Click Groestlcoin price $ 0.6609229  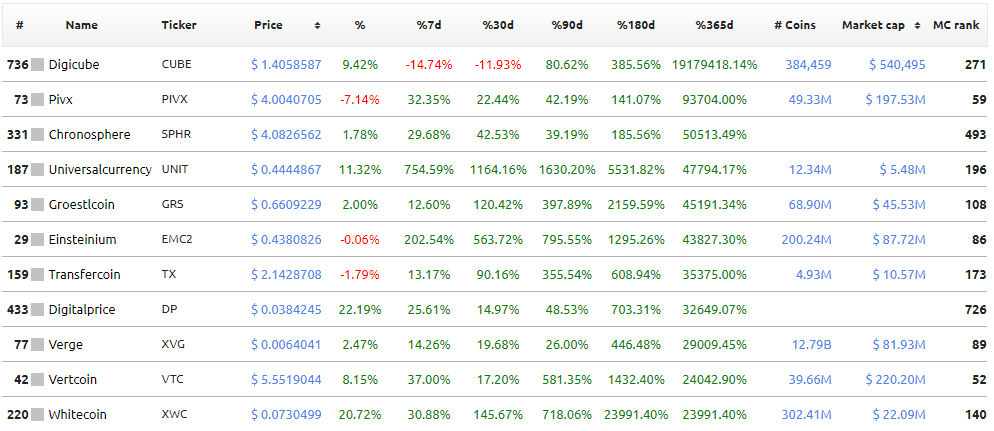pos(287,205)
